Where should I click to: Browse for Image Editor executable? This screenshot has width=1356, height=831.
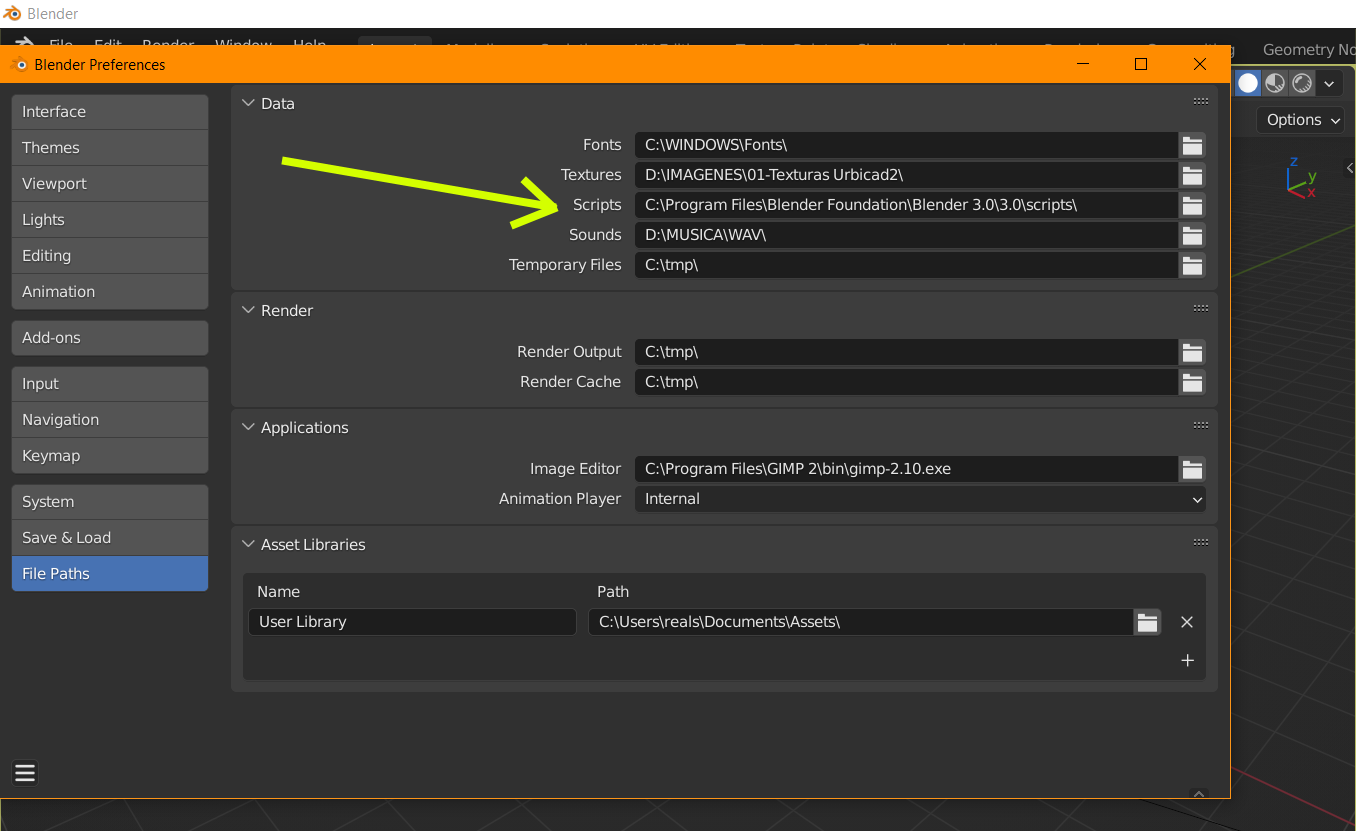pos(1192,469)
